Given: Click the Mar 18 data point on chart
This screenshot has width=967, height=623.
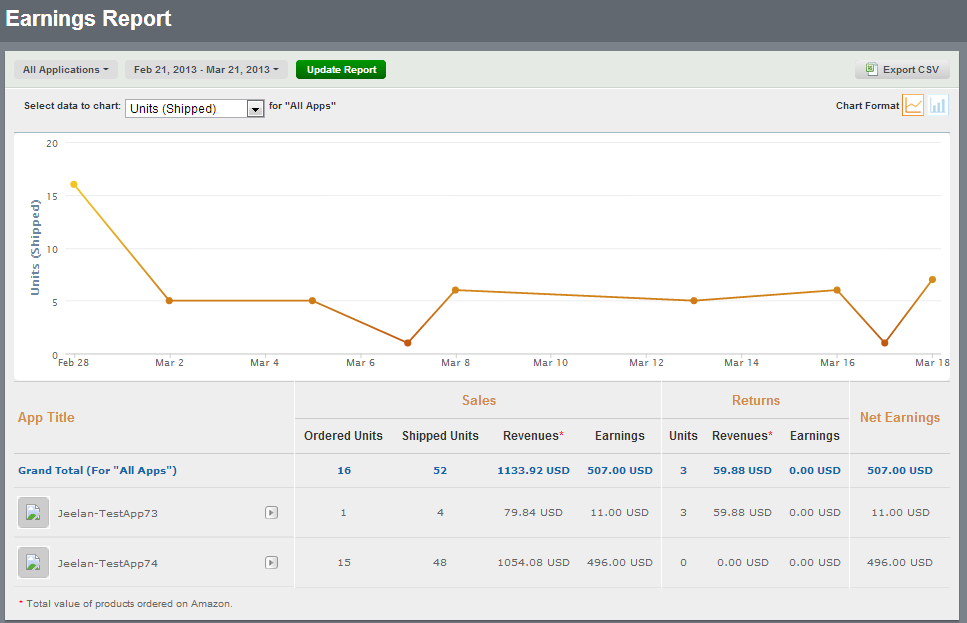Looking at the screenshot, I should coord(932,280).
